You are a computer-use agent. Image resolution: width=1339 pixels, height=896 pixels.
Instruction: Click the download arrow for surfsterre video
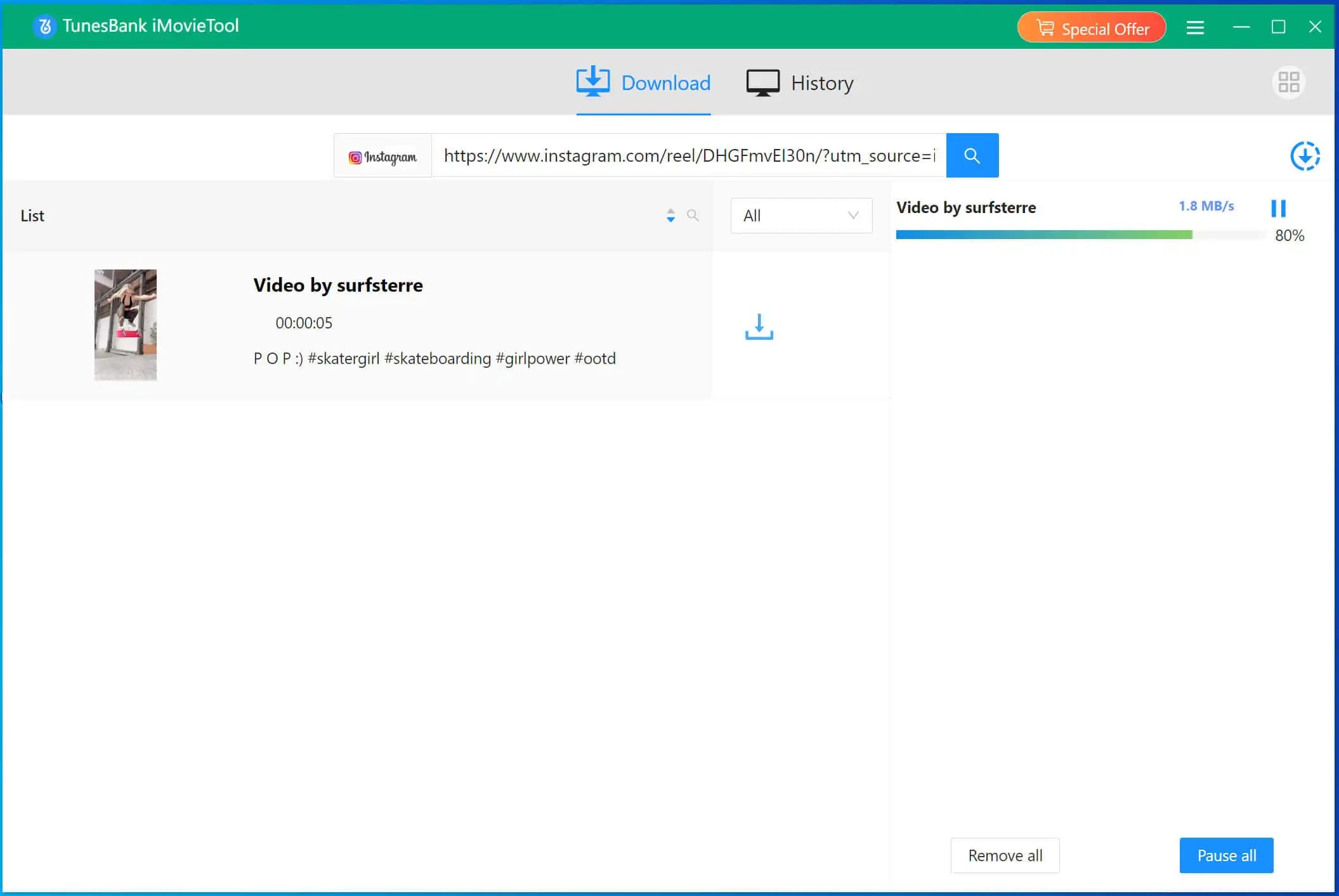(x=759, y=327)
